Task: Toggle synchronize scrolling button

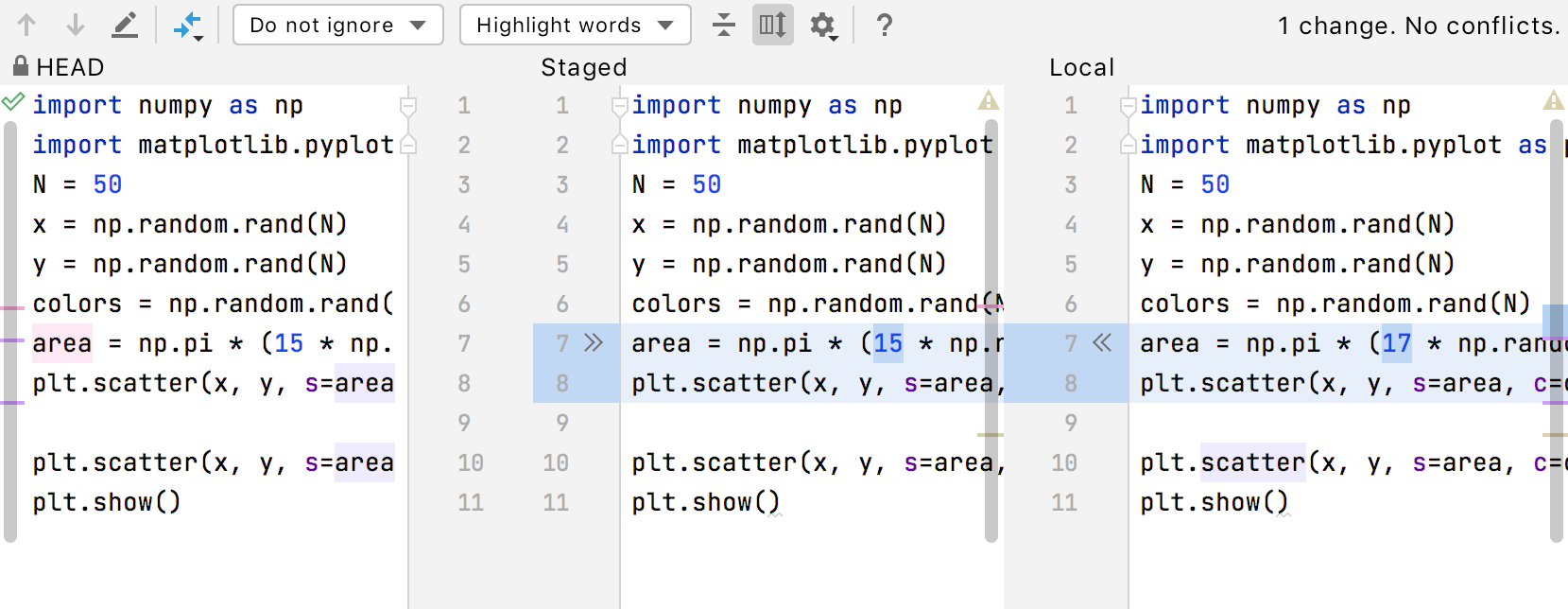Action: coord(772,26)
